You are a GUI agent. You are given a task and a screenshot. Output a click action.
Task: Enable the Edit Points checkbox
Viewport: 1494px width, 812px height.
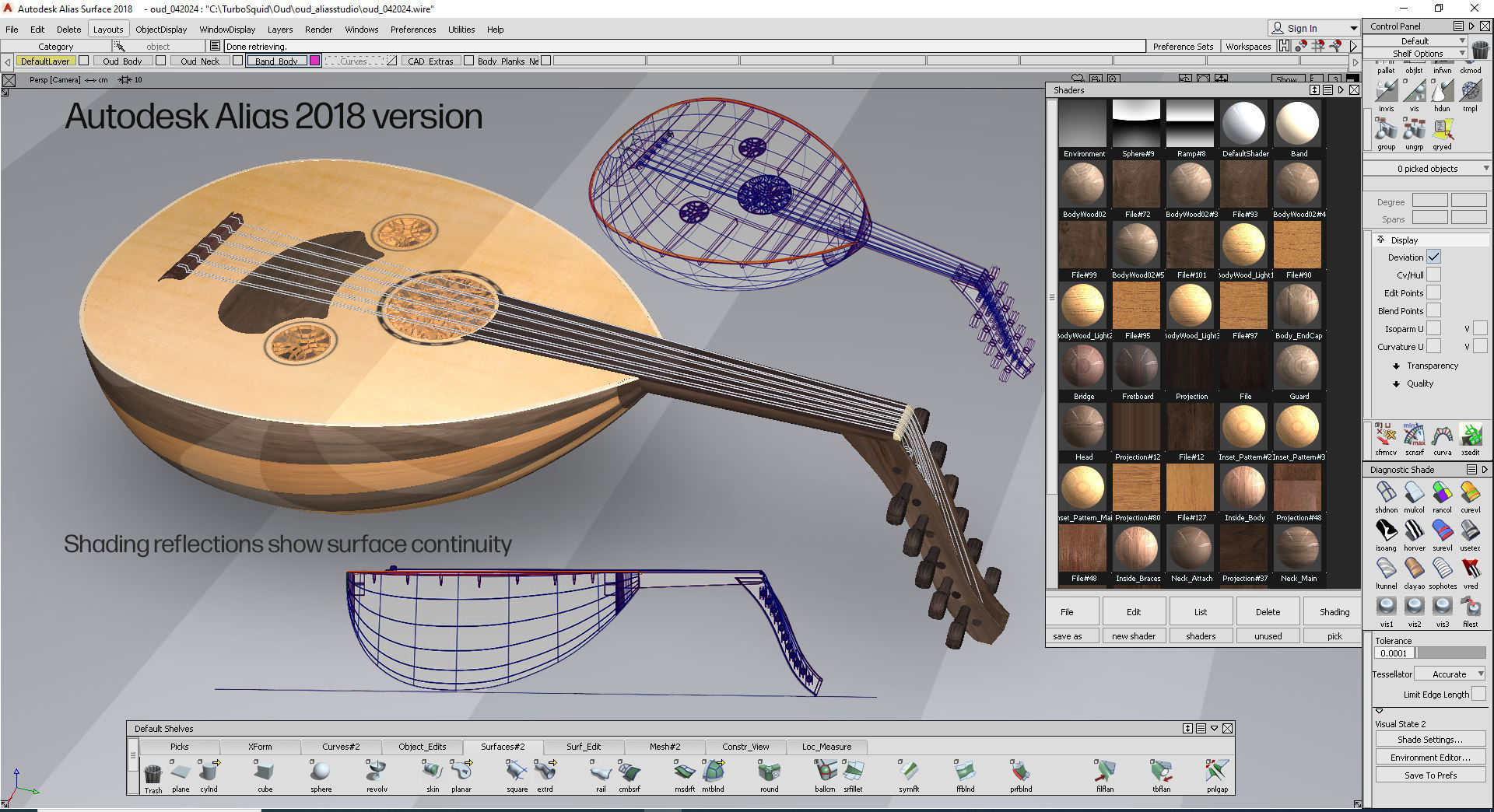pos(1433,292)
